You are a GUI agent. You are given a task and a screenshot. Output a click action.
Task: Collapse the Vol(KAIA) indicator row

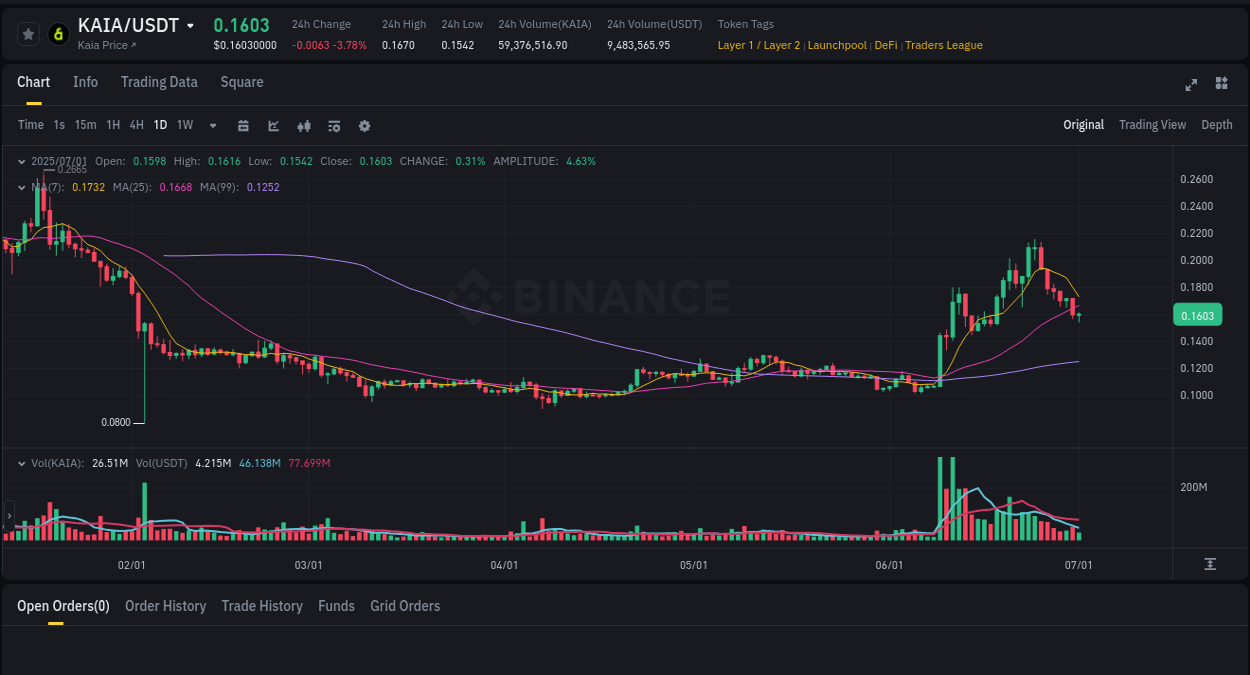22,463
